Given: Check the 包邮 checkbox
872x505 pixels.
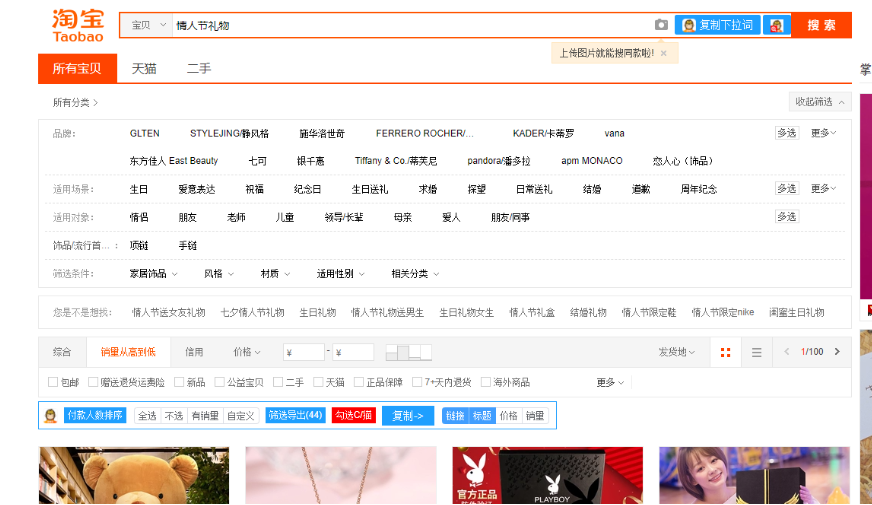Looking at the screenshot, I should (53, 382).
